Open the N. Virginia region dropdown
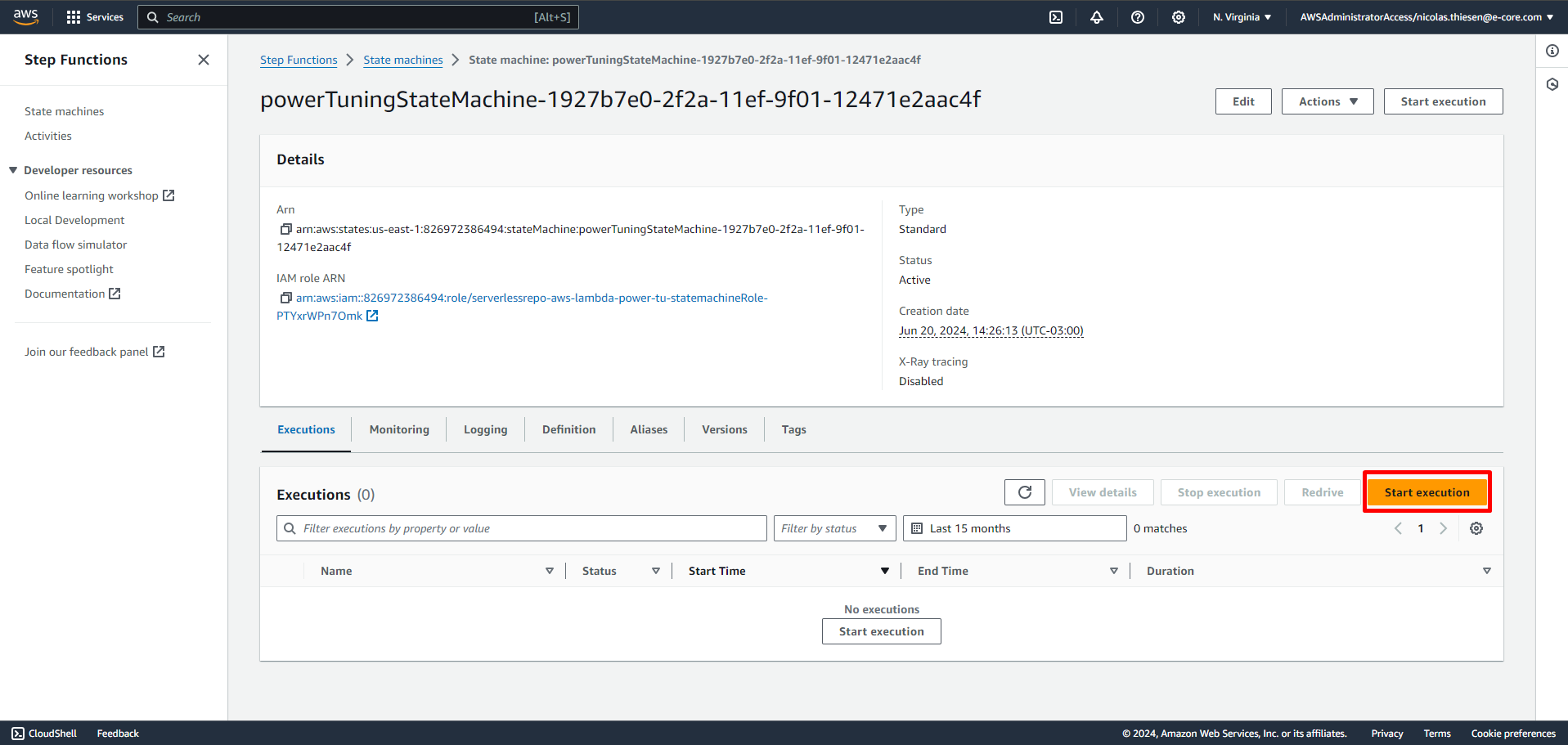The height and width of the screenshot is (745, 1568). tap(1242, 17)
